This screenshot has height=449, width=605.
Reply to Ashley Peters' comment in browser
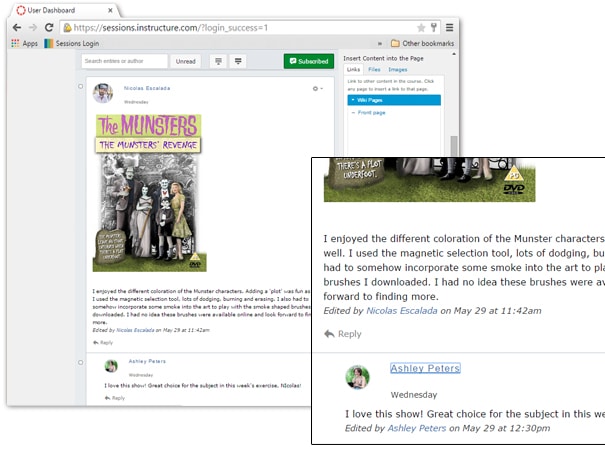115,398
